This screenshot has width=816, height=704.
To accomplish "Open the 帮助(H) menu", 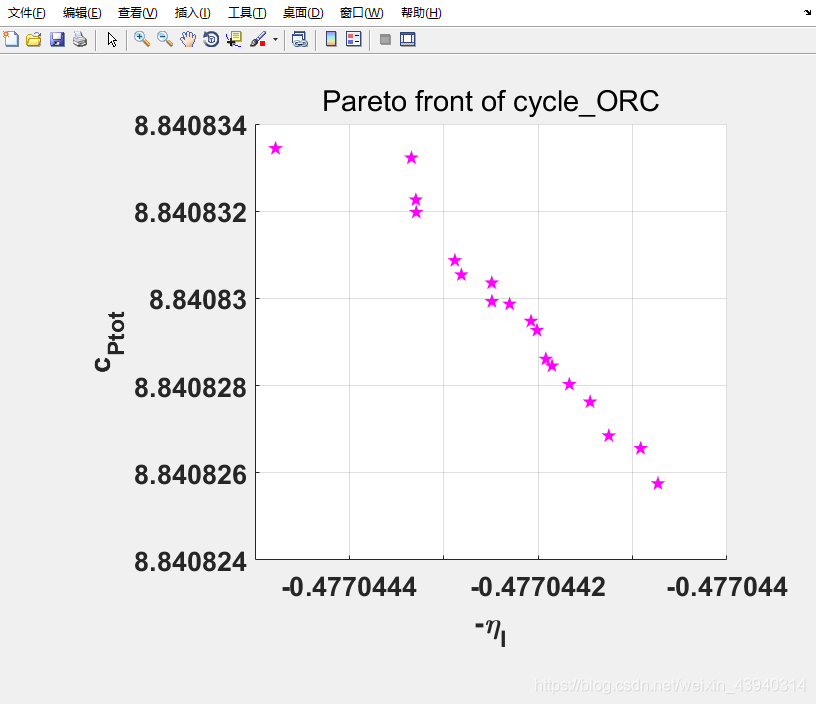I will click(x=421, y=13).
